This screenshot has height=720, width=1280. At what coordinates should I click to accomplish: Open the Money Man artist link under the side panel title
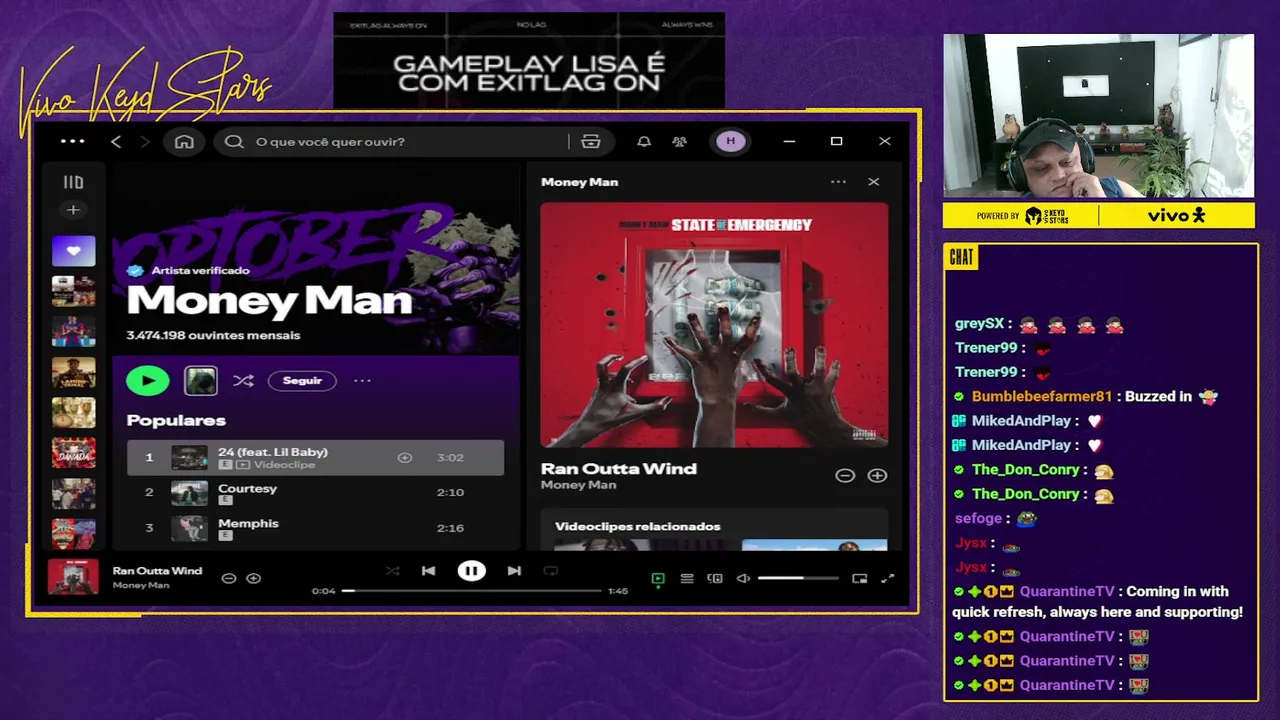pyautogui.click(x=578, y=485)
